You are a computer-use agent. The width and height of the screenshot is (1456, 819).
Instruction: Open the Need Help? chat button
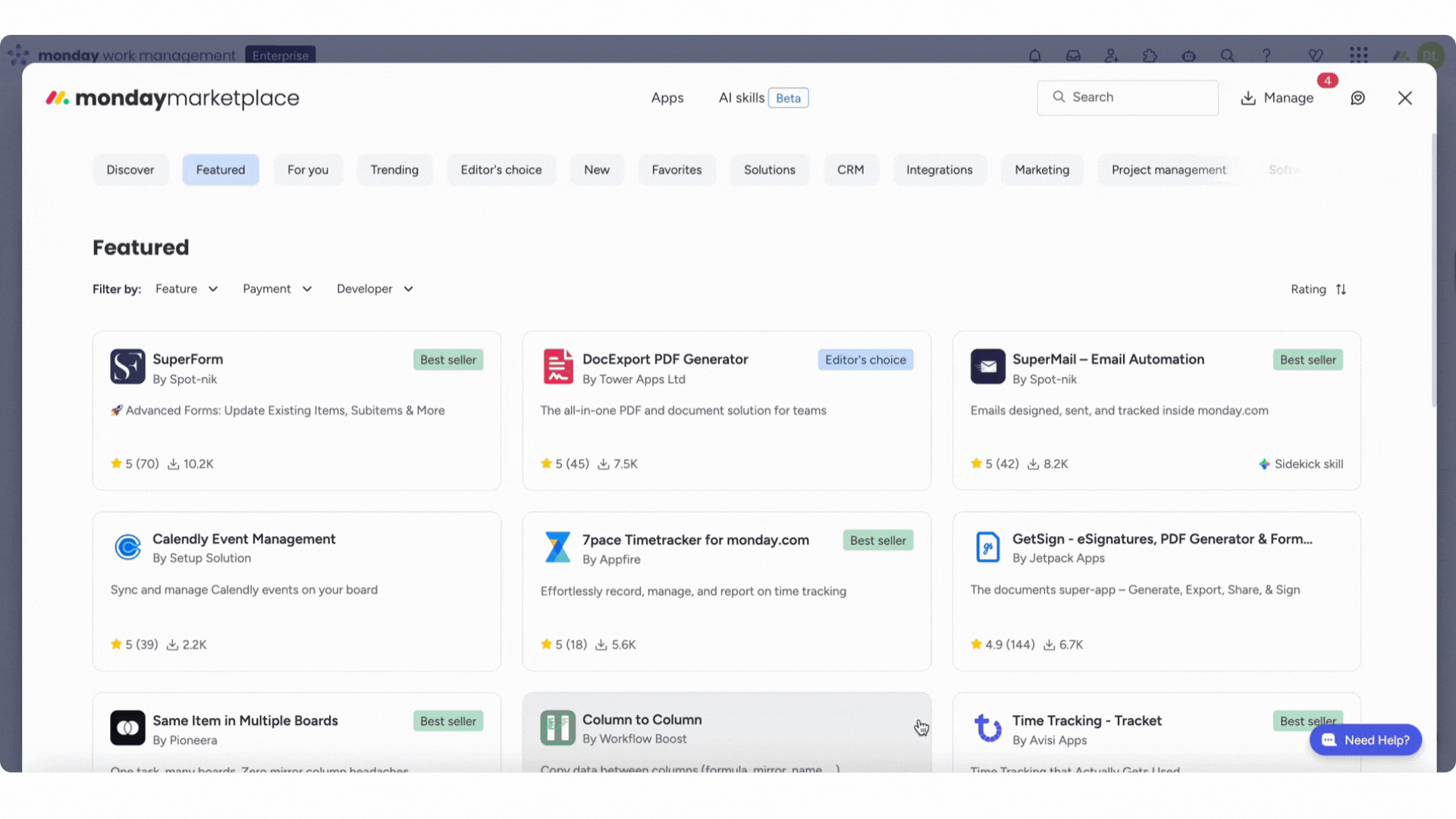[x=1366, y=740]
